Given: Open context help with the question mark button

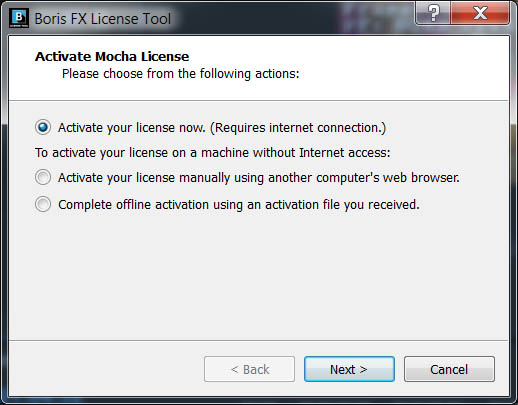Looking at the screenshot, I should pyautogui.click(x=433, y=13).
